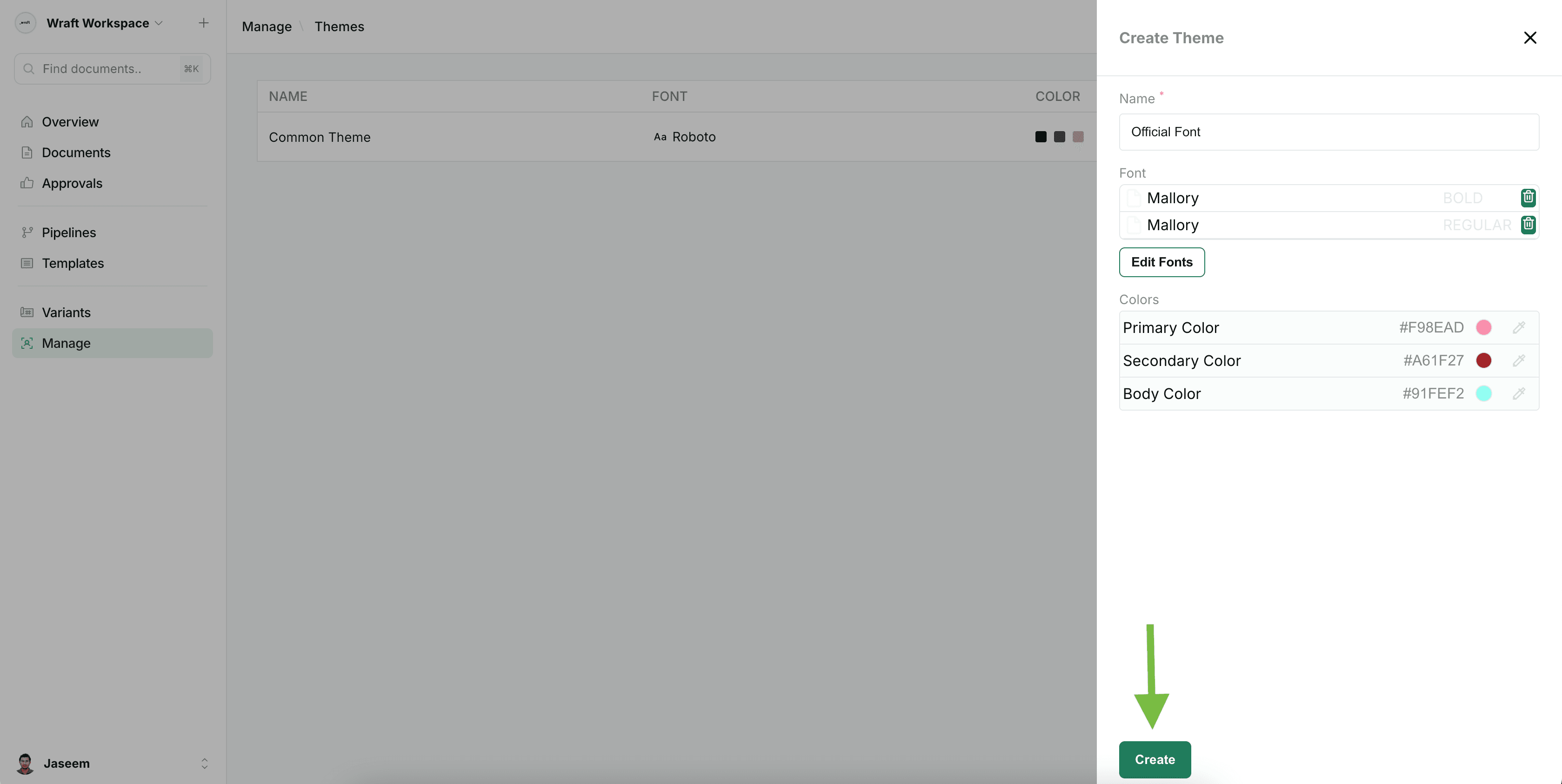
Task: Click the Pipelines branch icon
Action: pyautogui.click(x=27, y=232)
